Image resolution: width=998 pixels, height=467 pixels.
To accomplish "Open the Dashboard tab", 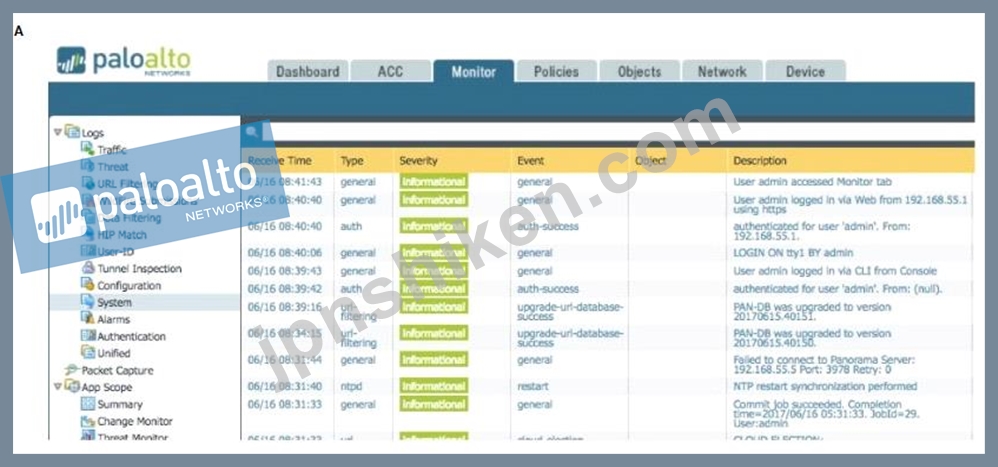I will click(x=307, y=71).
